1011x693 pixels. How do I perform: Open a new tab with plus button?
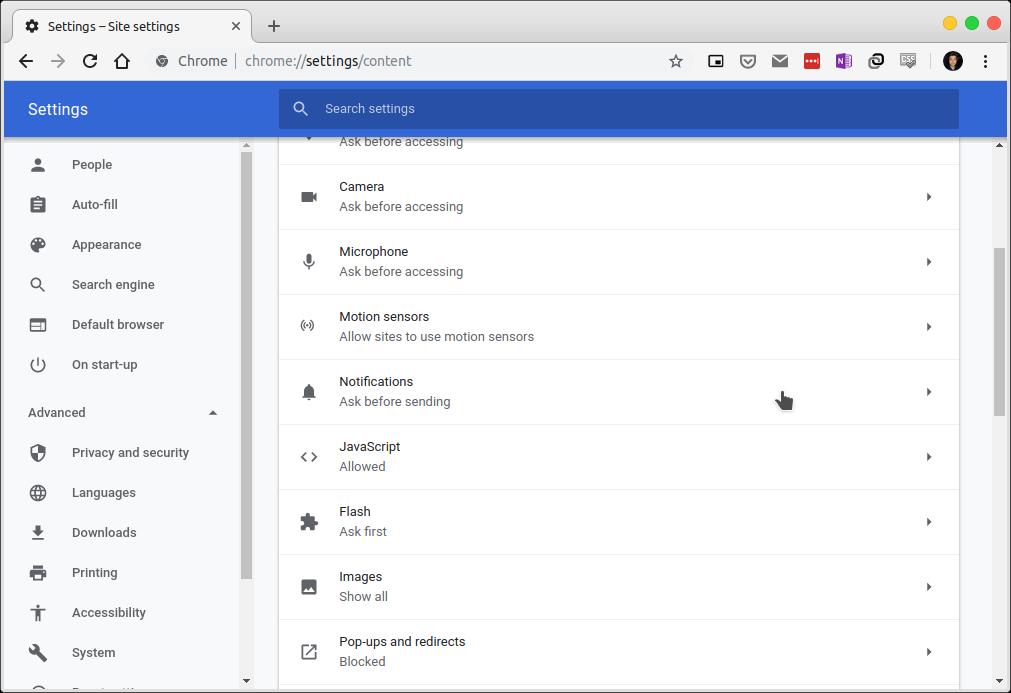(274, 26)
